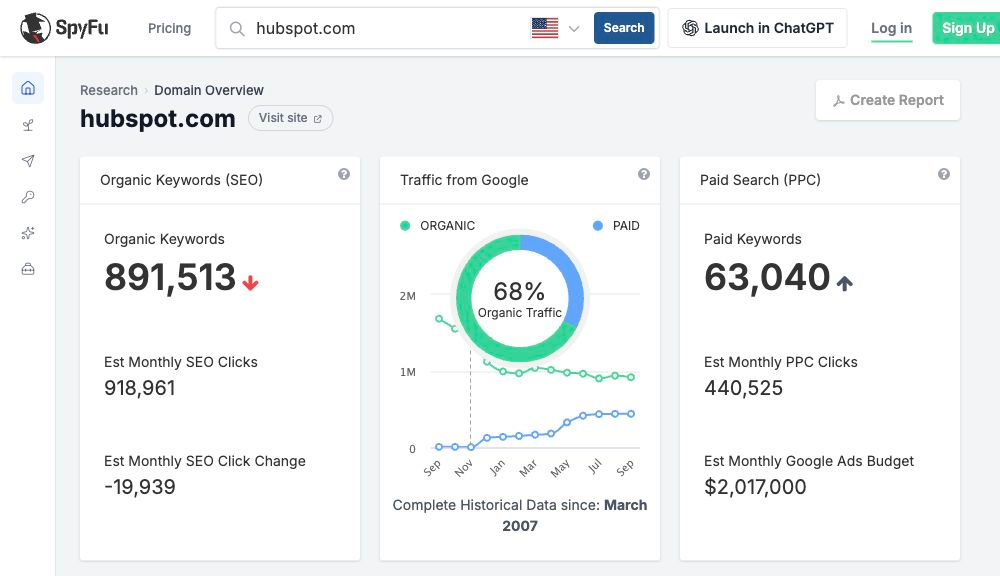Click the magnifier icon in search box
Screen dimensions: 1000x576
(x=237, y=29)
